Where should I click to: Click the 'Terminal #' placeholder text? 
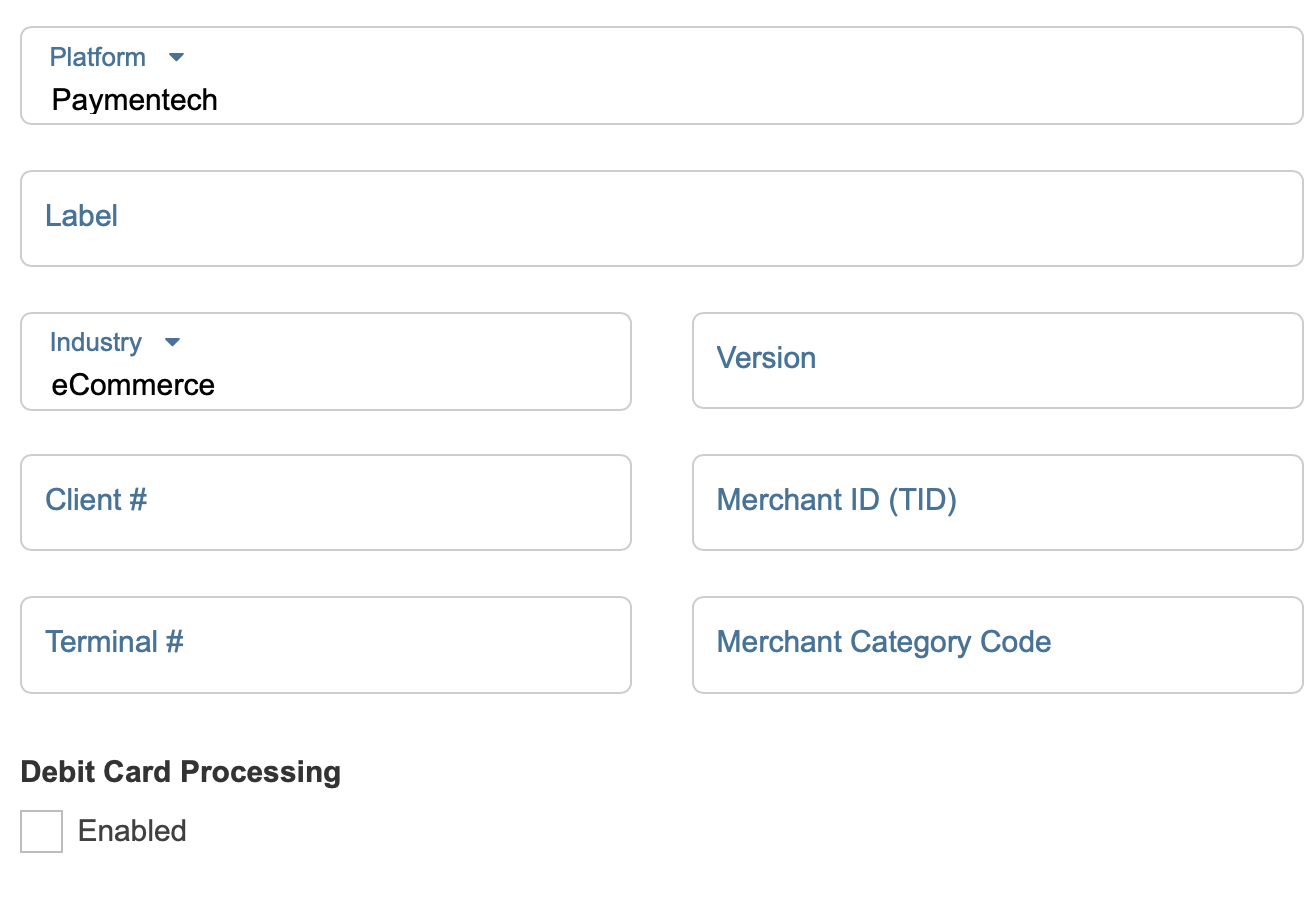pyautogui.click(x=114, y=642)
